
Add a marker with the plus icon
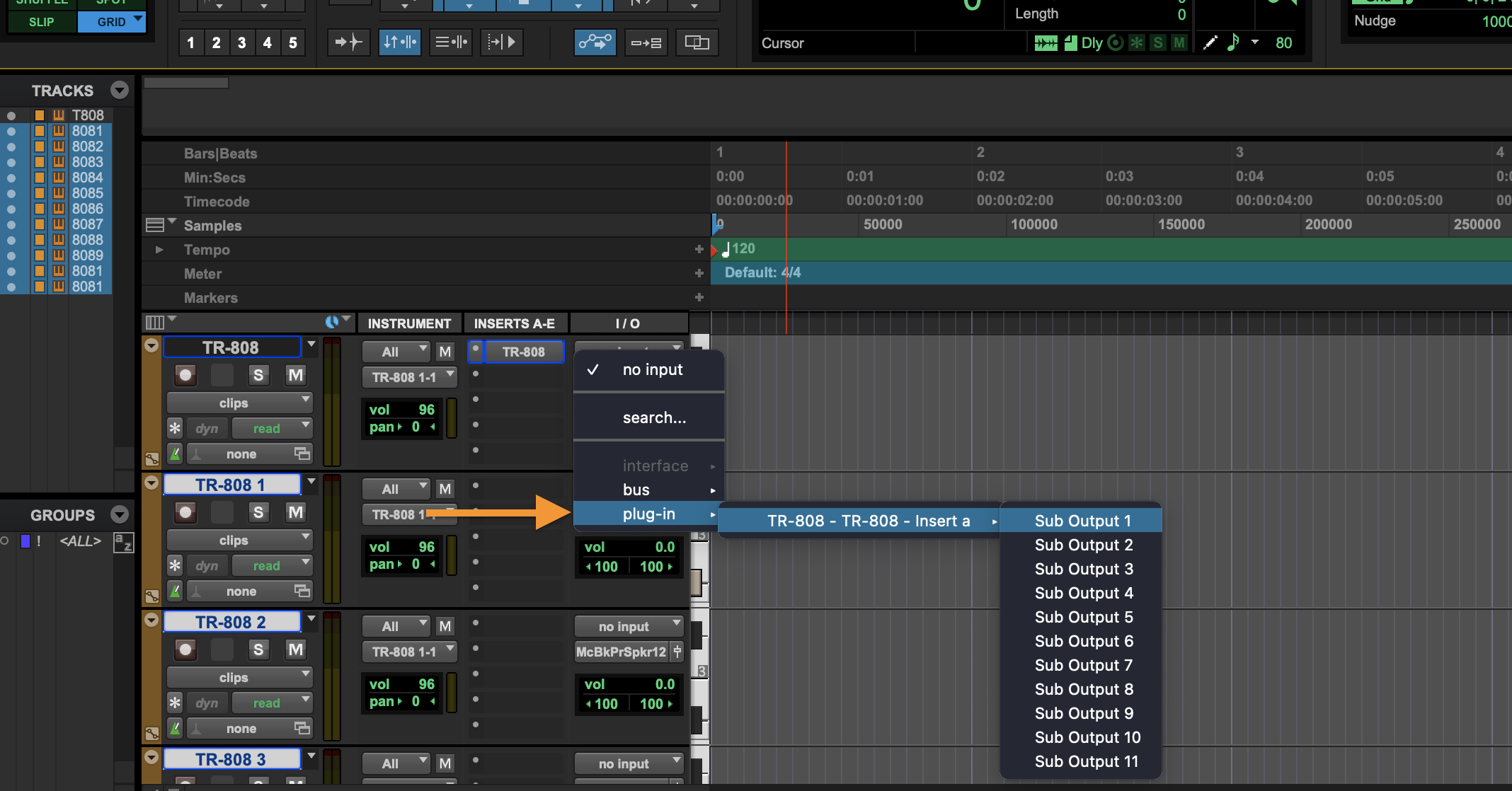pyautogui.click(x=699, y=297)
